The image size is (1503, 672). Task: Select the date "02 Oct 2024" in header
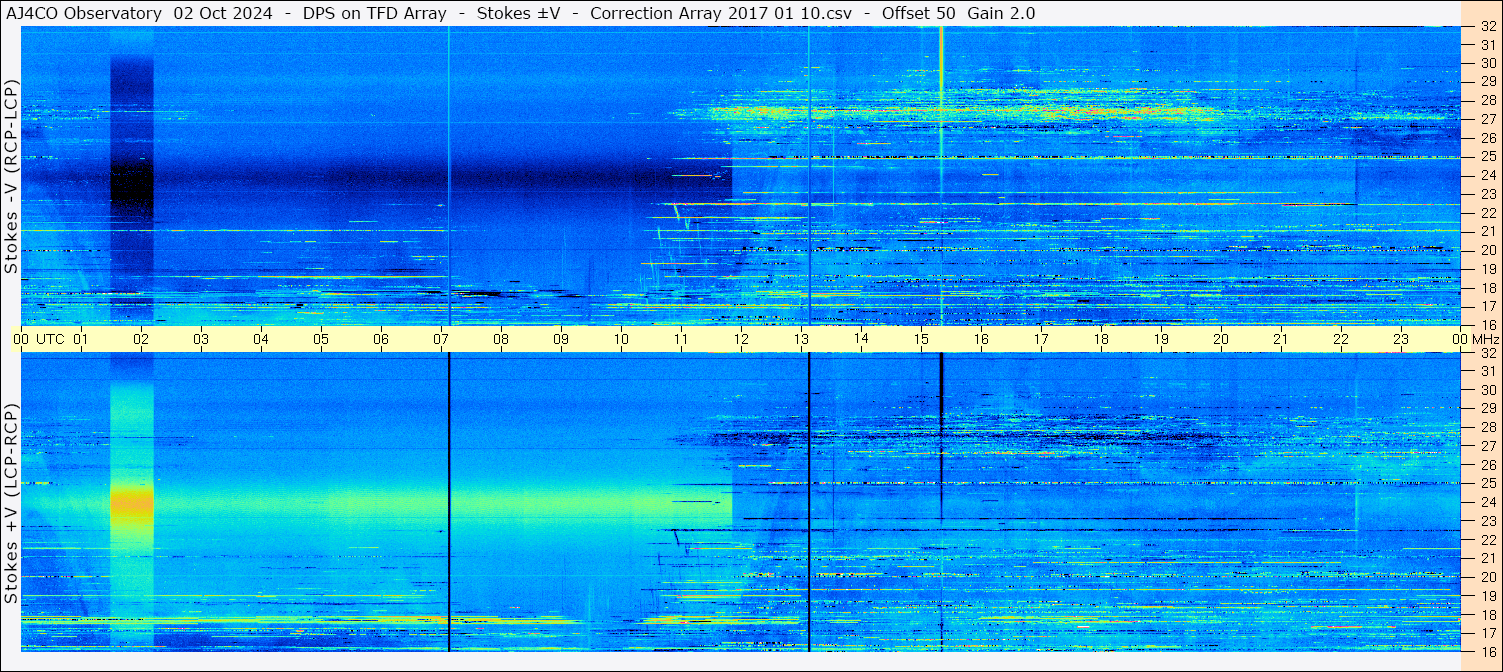(x=222, y=13)
